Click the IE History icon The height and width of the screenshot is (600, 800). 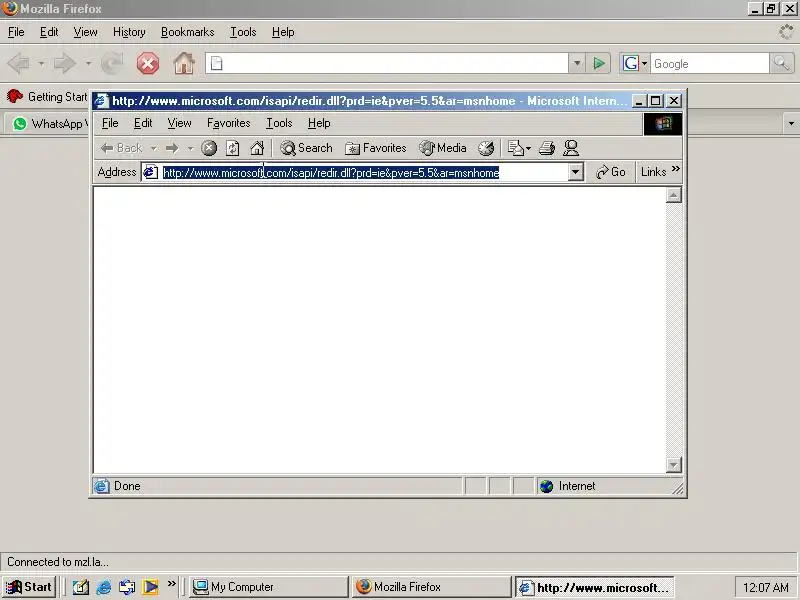pos(486,148)
